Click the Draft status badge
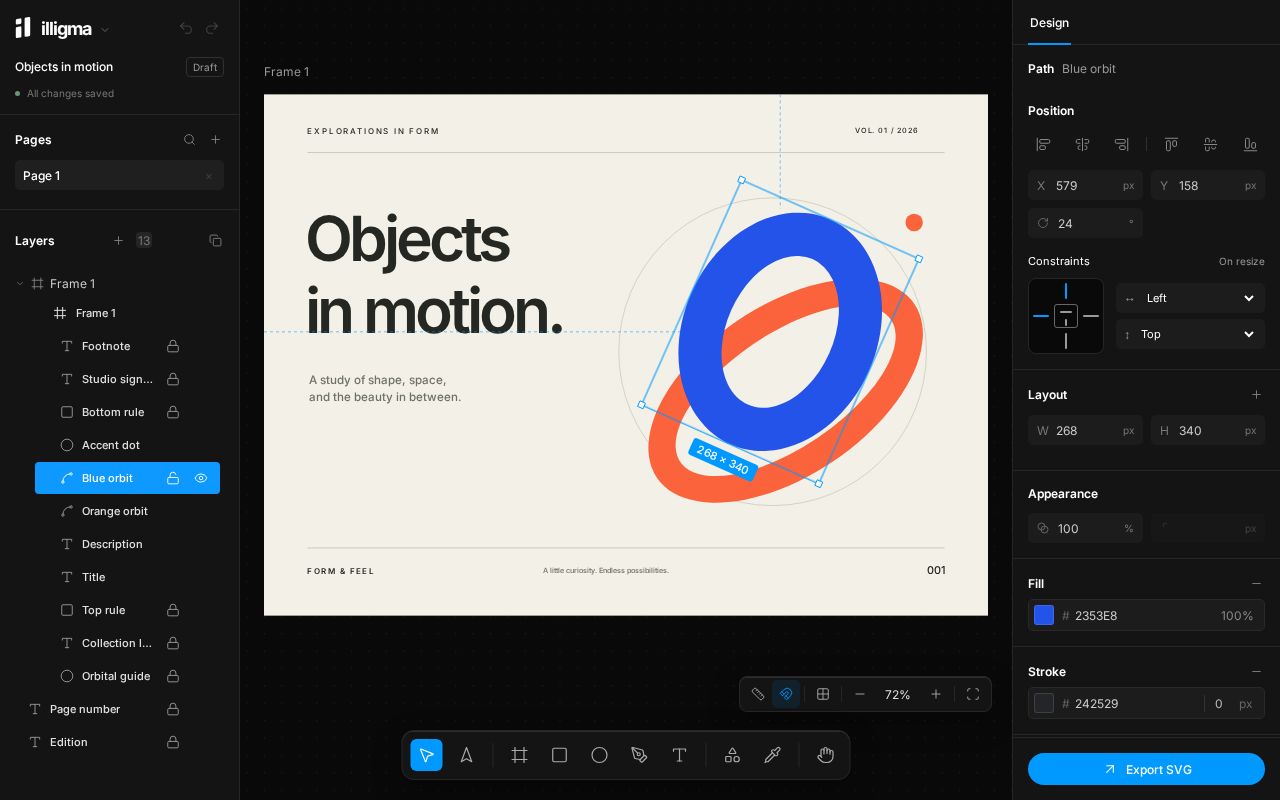This screenshot has height=800, width=1280. [205, 67]
